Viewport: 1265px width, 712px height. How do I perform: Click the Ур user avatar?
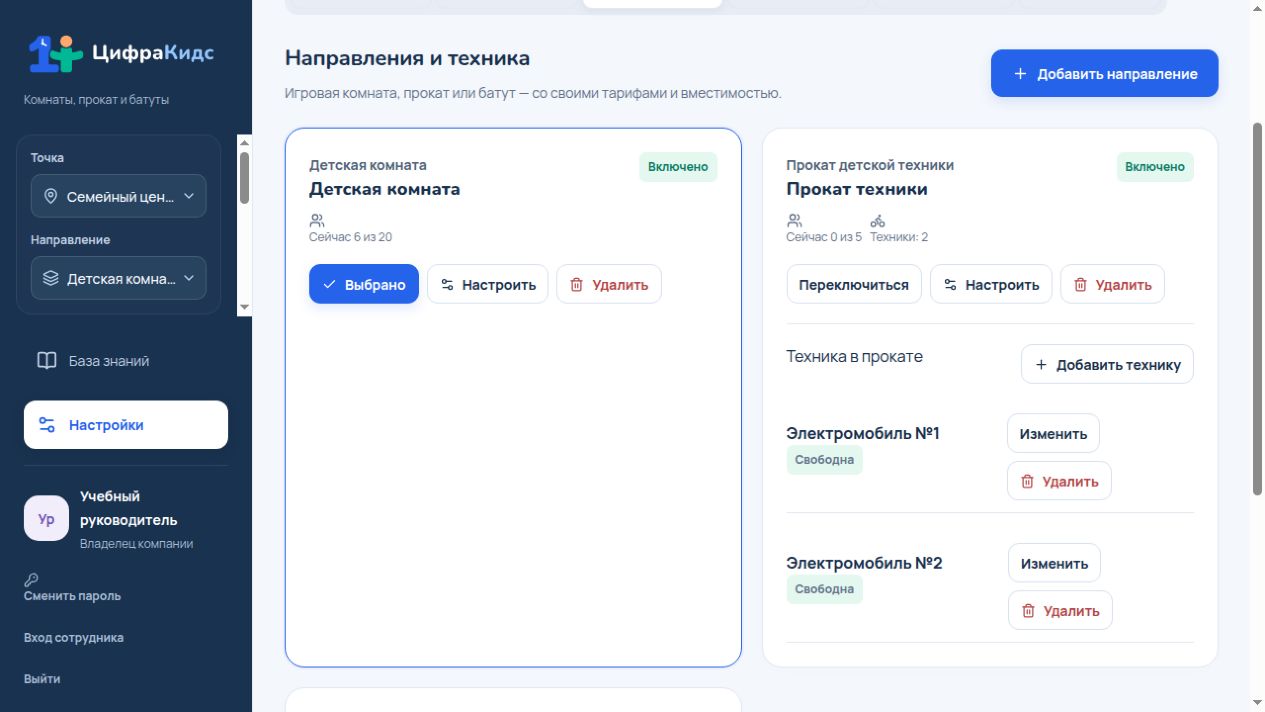tap(46, 519)
